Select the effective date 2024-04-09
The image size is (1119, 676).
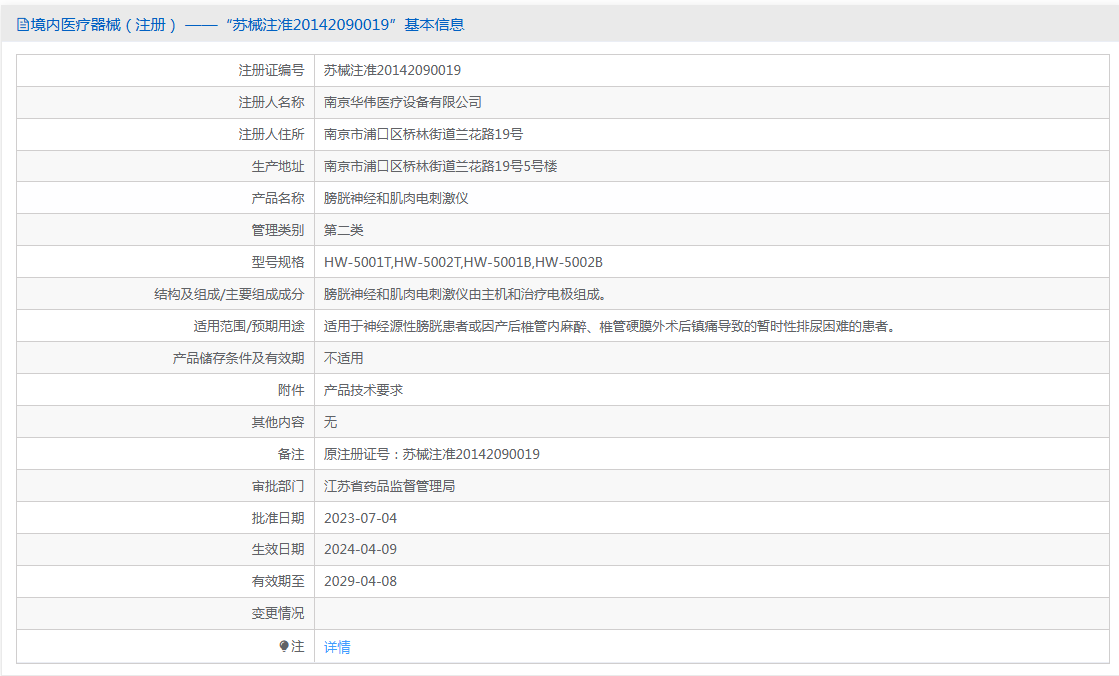point(360,549)
